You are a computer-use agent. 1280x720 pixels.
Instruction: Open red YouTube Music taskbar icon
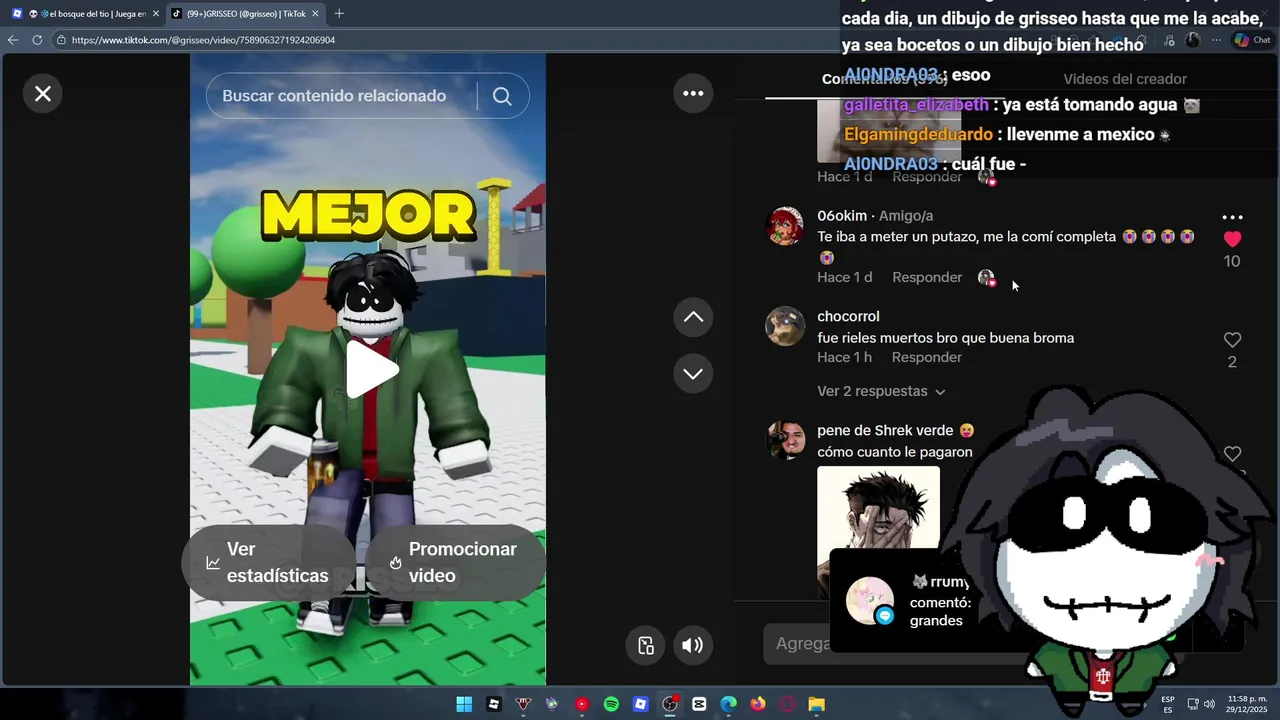[582, 704]
